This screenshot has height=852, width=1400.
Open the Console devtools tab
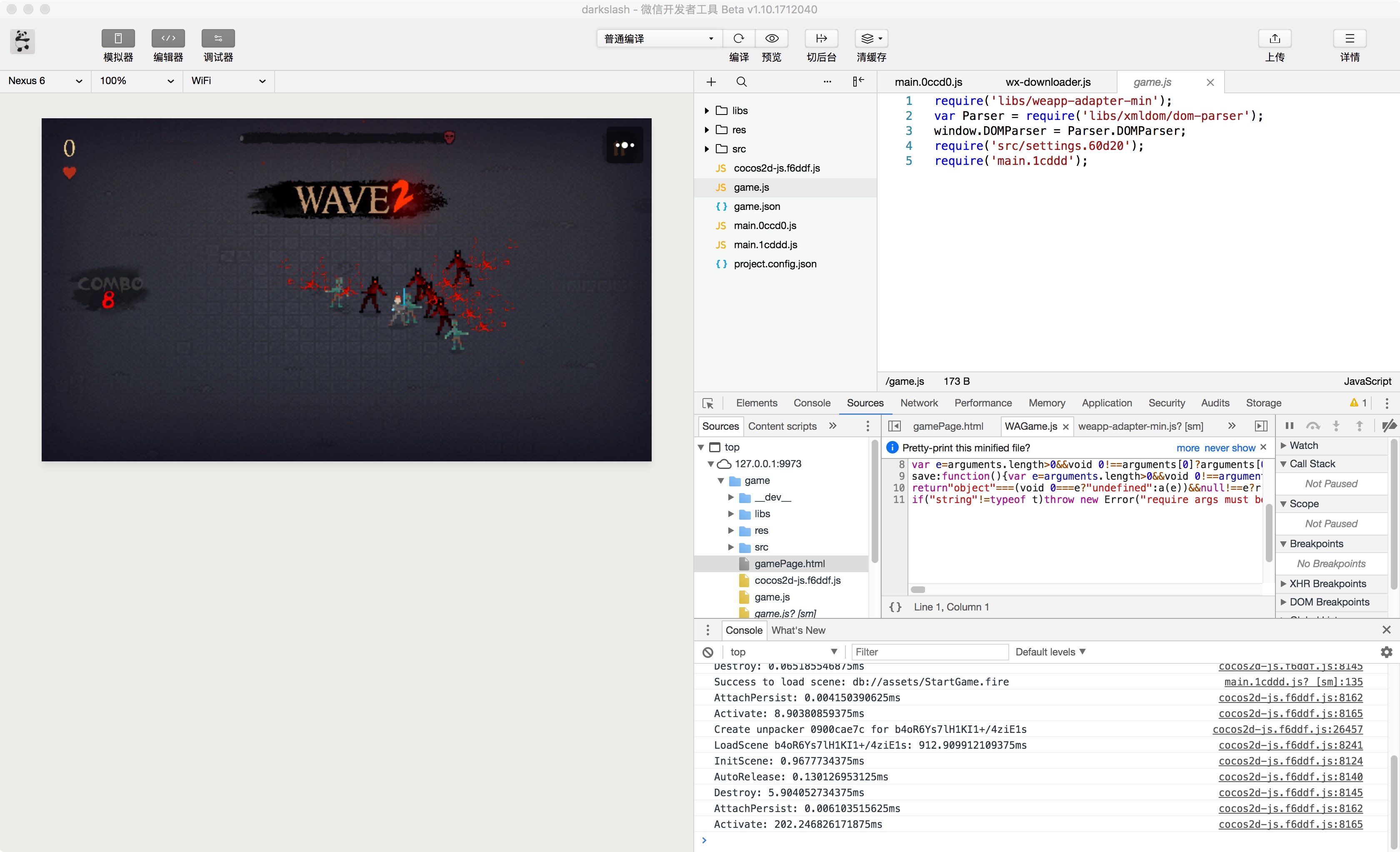812,403
